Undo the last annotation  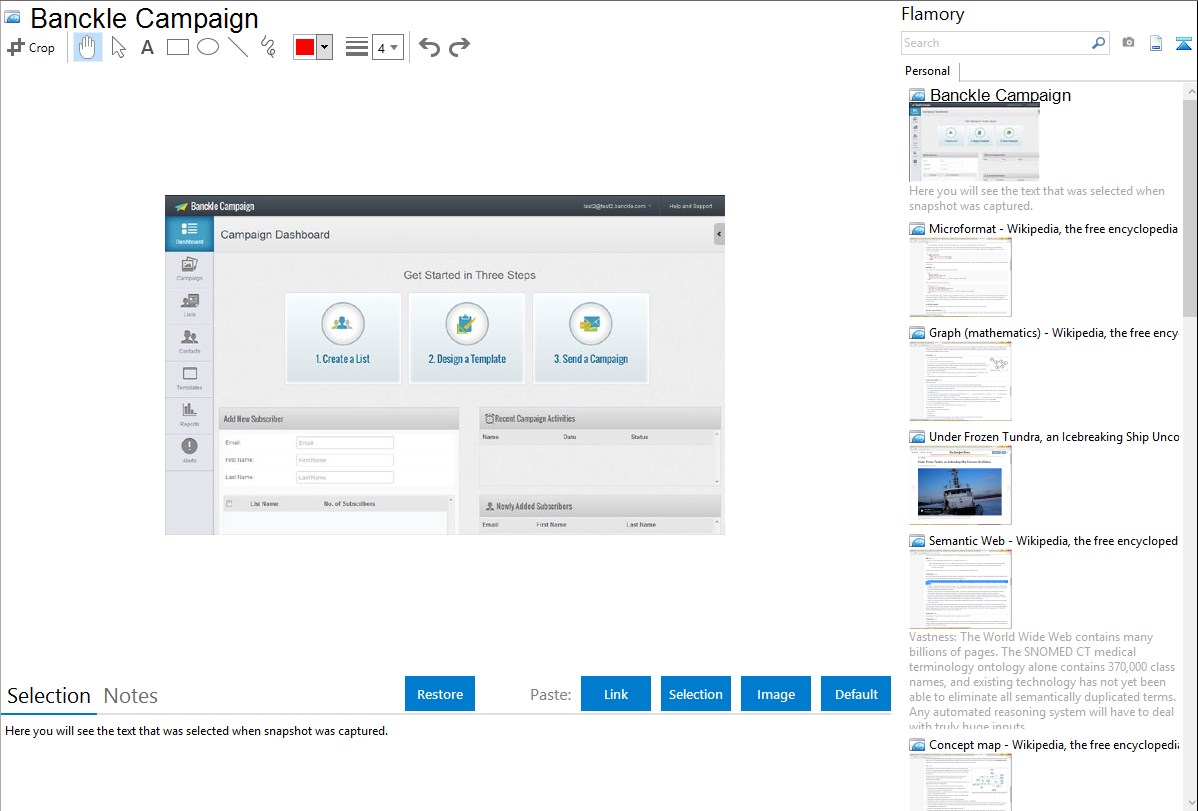(429, 47)
